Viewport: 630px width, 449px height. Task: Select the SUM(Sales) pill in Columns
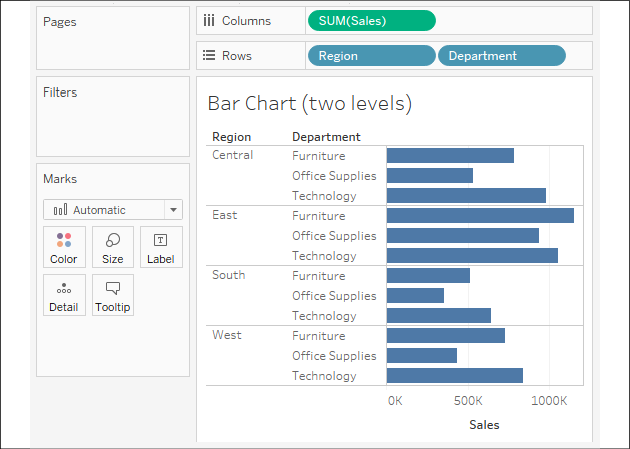(x=371, y=21)
